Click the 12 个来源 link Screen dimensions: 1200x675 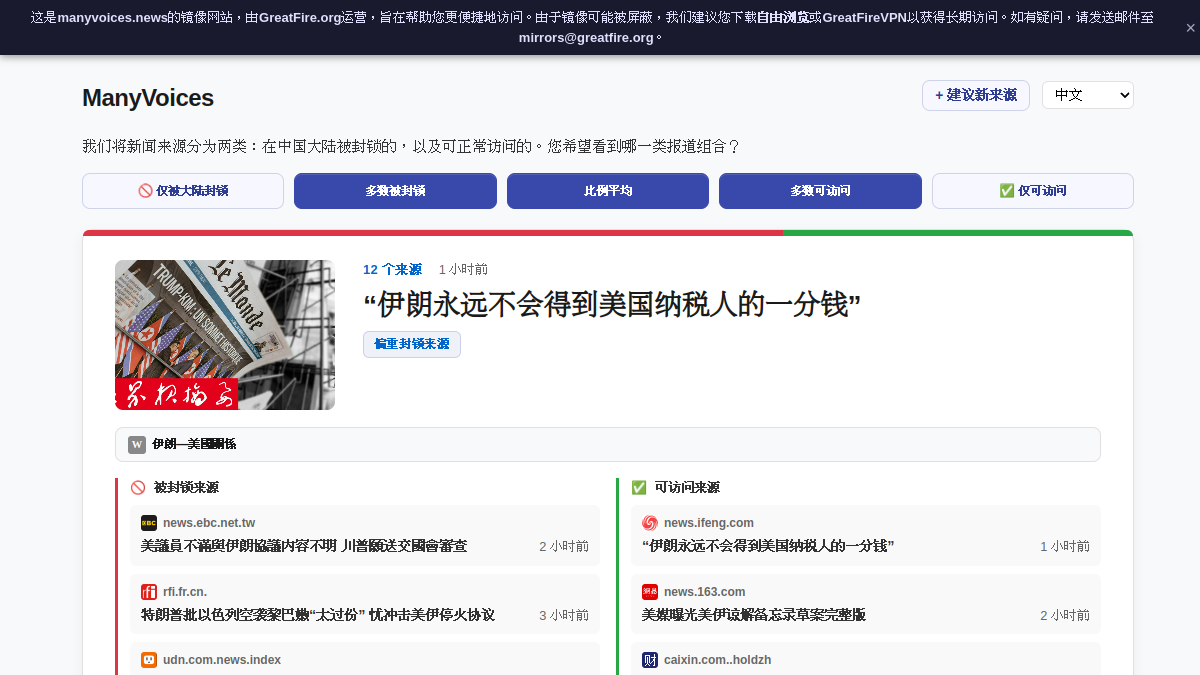pyautogui.click(x=392, y=269)
